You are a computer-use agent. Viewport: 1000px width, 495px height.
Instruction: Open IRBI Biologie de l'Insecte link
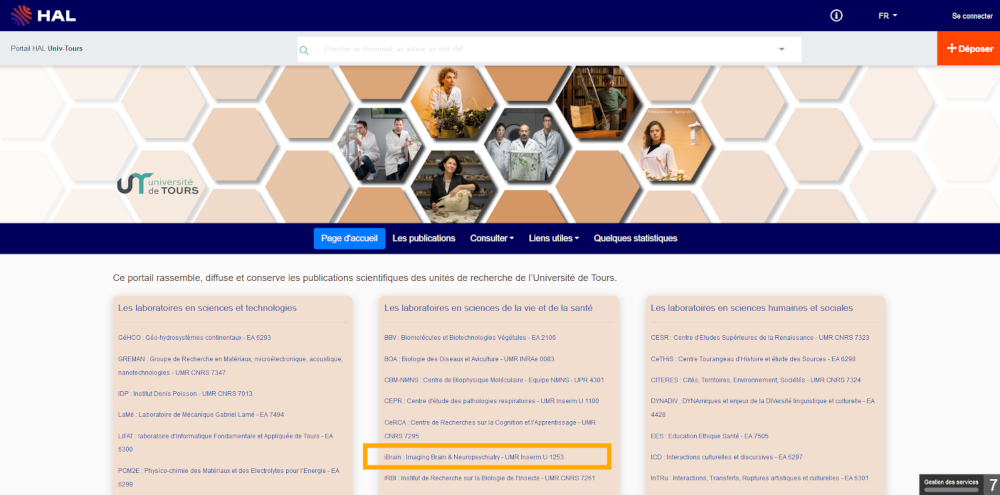[489, 478]
